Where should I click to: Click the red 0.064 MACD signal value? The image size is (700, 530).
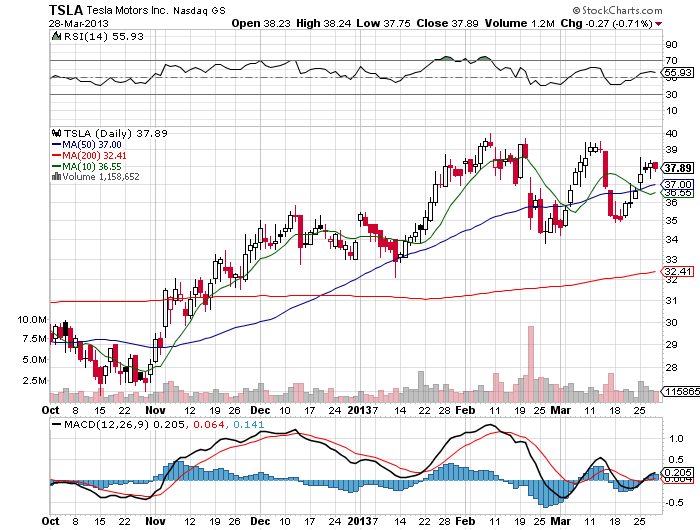click(208, 424)
